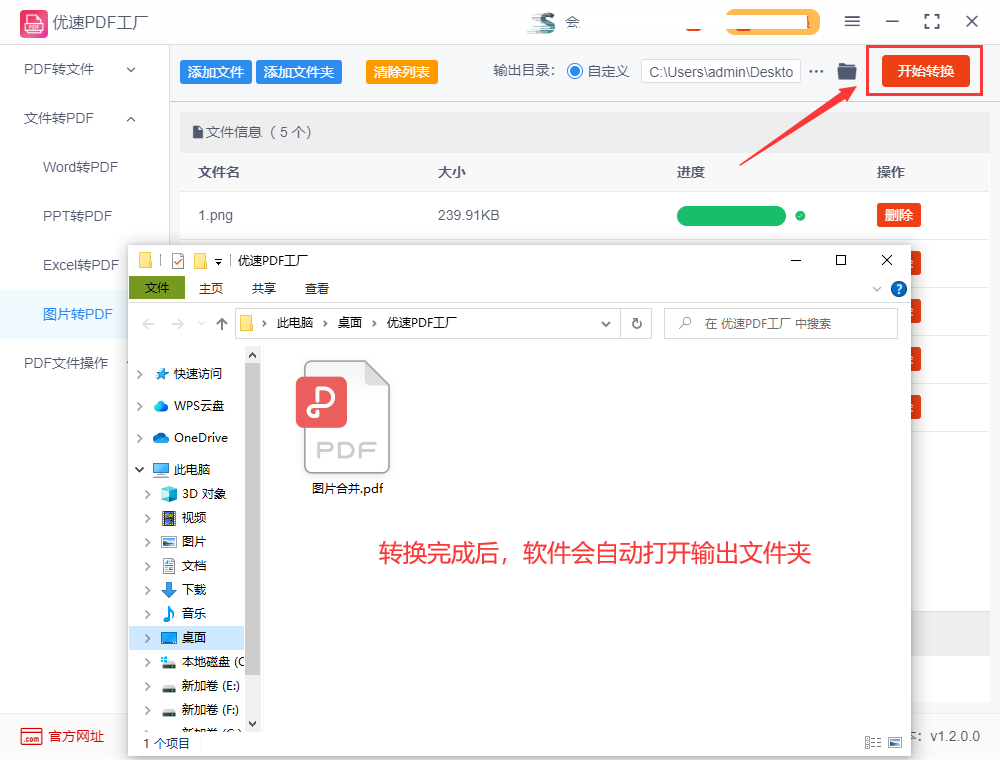
Task: Select 图片 folder in navigation tree
Action: (193, 541)
